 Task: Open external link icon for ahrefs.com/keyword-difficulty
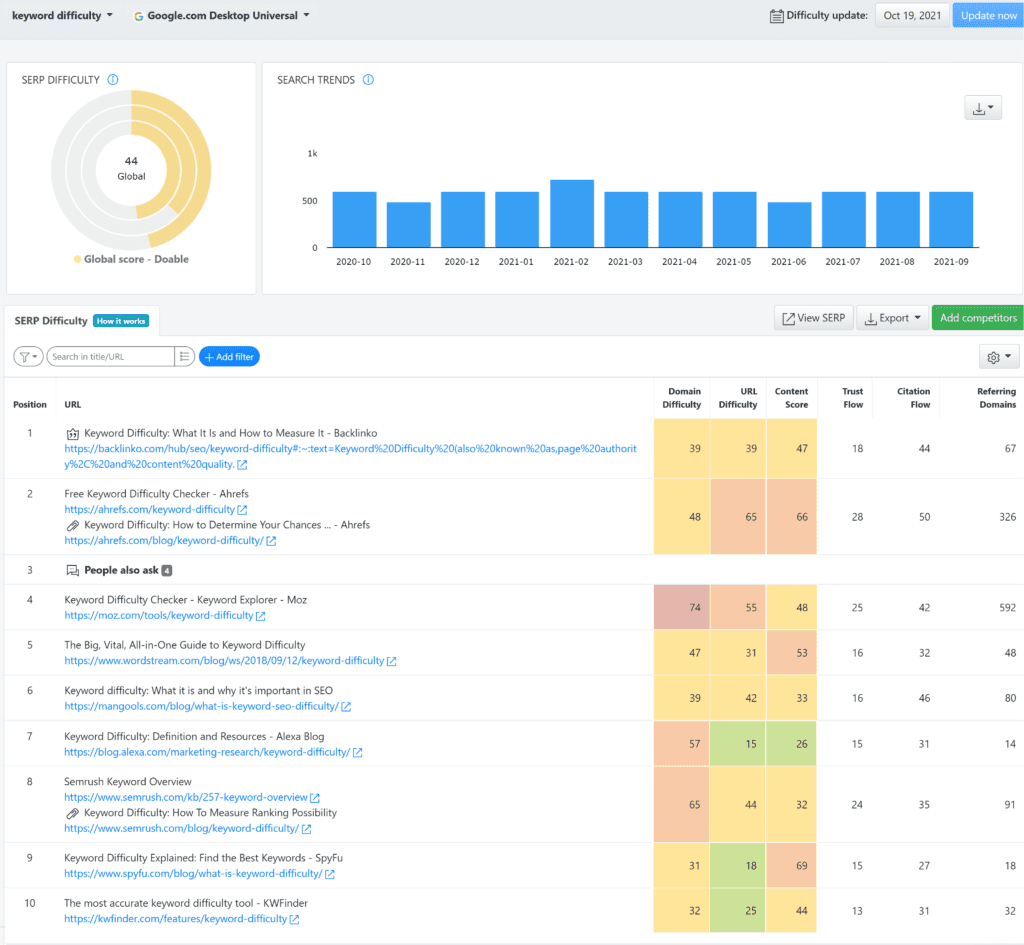(x=242, y=510)
